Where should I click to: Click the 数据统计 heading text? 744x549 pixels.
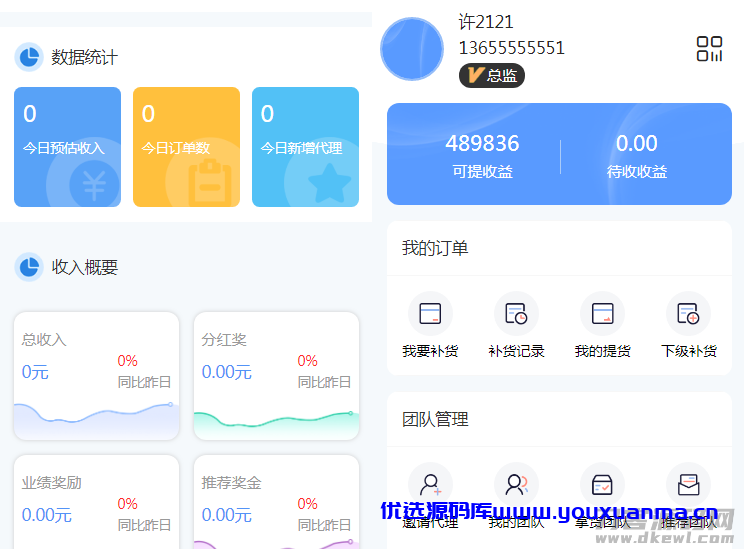tap(84, 57)
